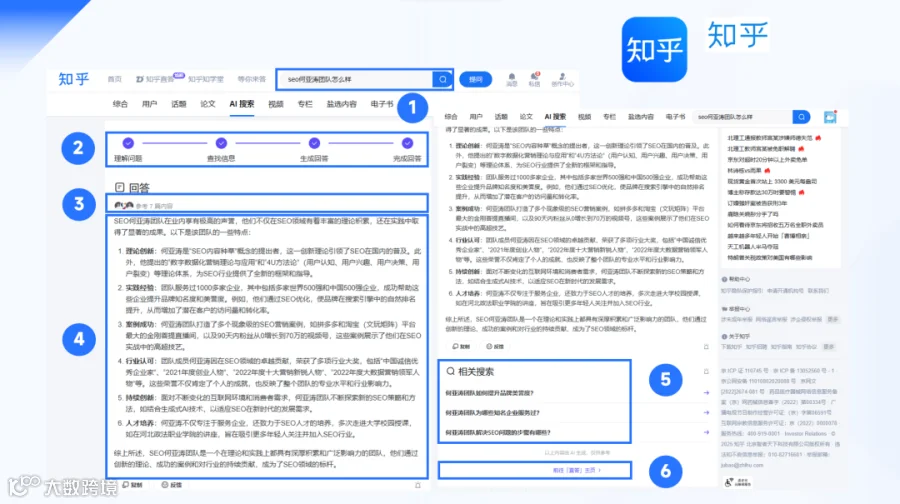Image resolution: width=900 pixels, height=504 pixels.
Task: Click the 完成回答 step checkmark
Action: pyautogui.click(x=407, y=143)
